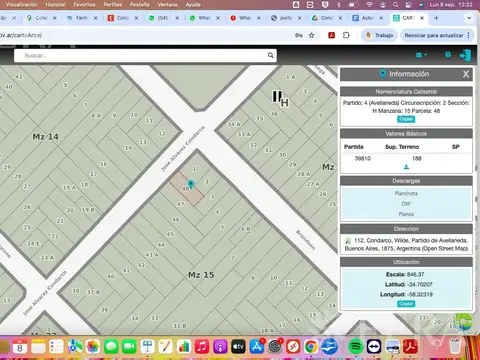The height and width of the screenshot is (360, 480).
Task: Open the Planos download link
Action: coord(406,214)
